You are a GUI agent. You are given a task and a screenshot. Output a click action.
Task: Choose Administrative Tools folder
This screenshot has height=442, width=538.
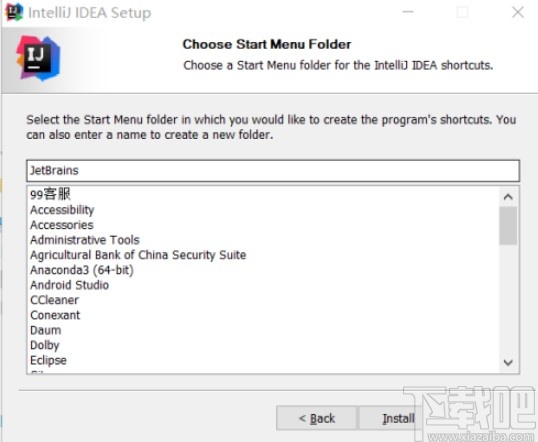85,240
